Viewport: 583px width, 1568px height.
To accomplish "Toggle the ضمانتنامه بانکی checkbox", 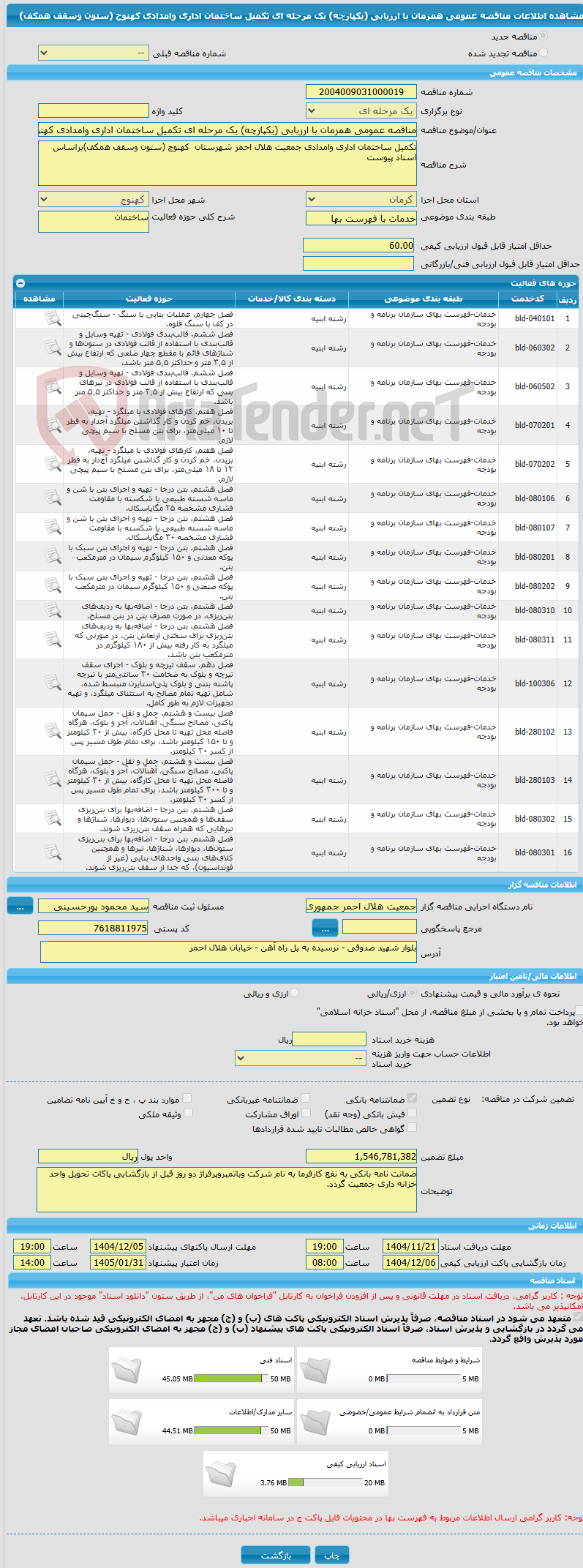I will [413, 1098].
